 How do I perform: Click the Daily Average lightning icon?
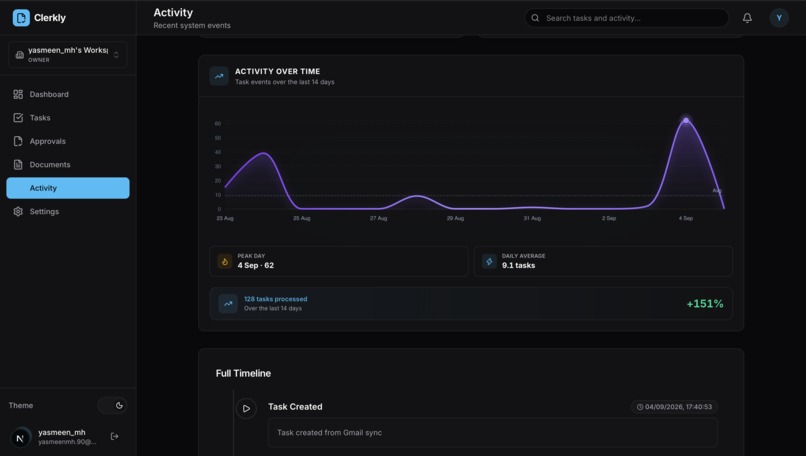489,261
